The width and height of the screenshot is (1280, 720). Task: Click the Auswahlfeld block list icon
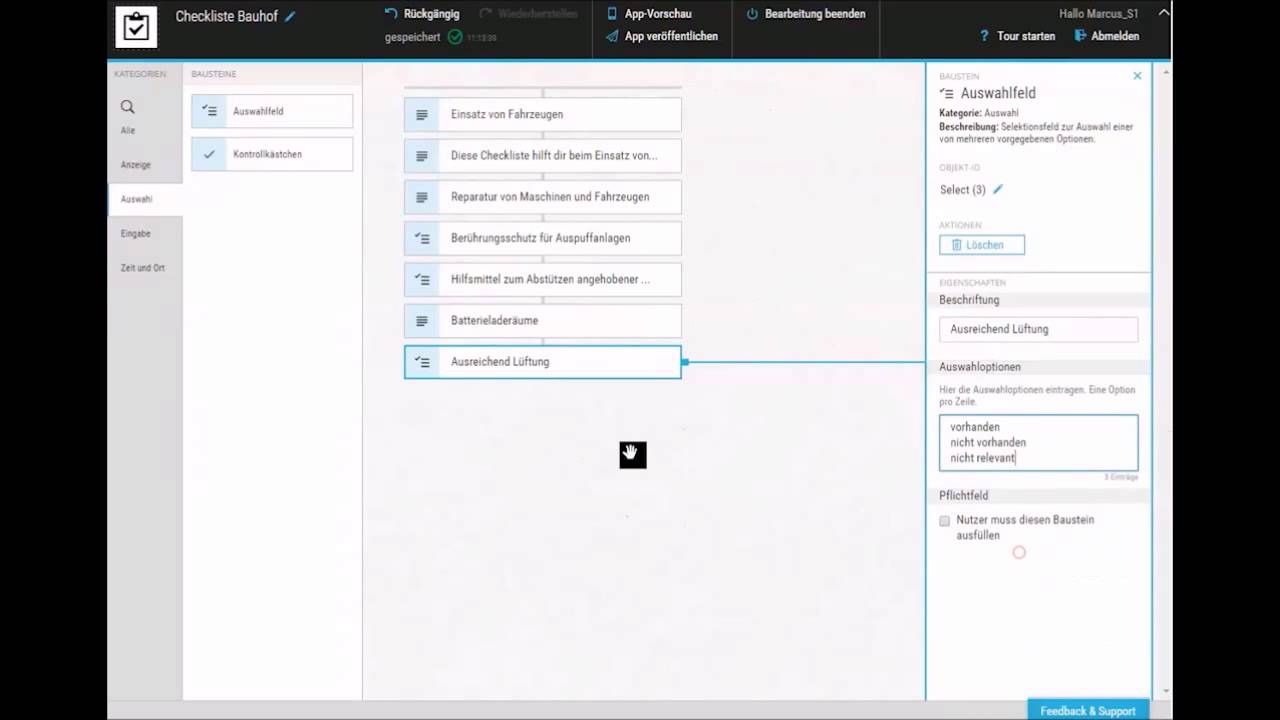coord(209,111)
